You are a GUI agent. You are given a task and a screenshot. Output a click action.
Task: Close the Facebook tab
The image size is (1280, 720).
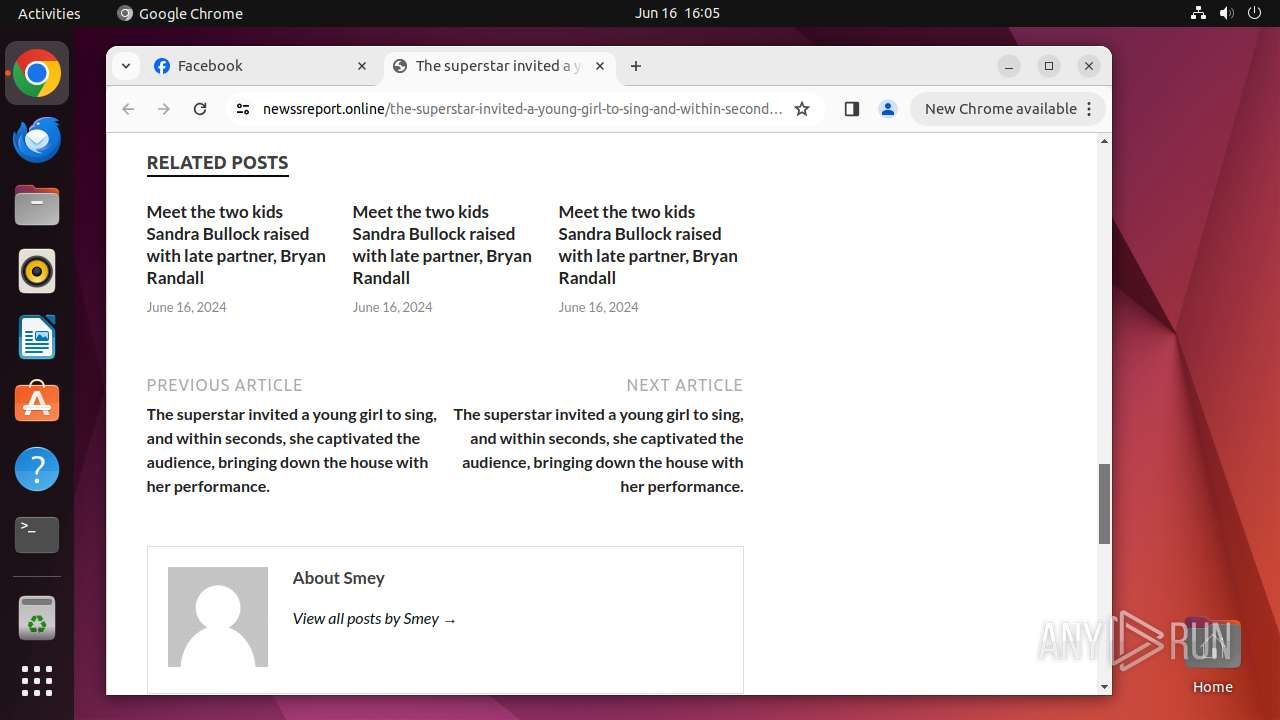click(x=362, y=66)
